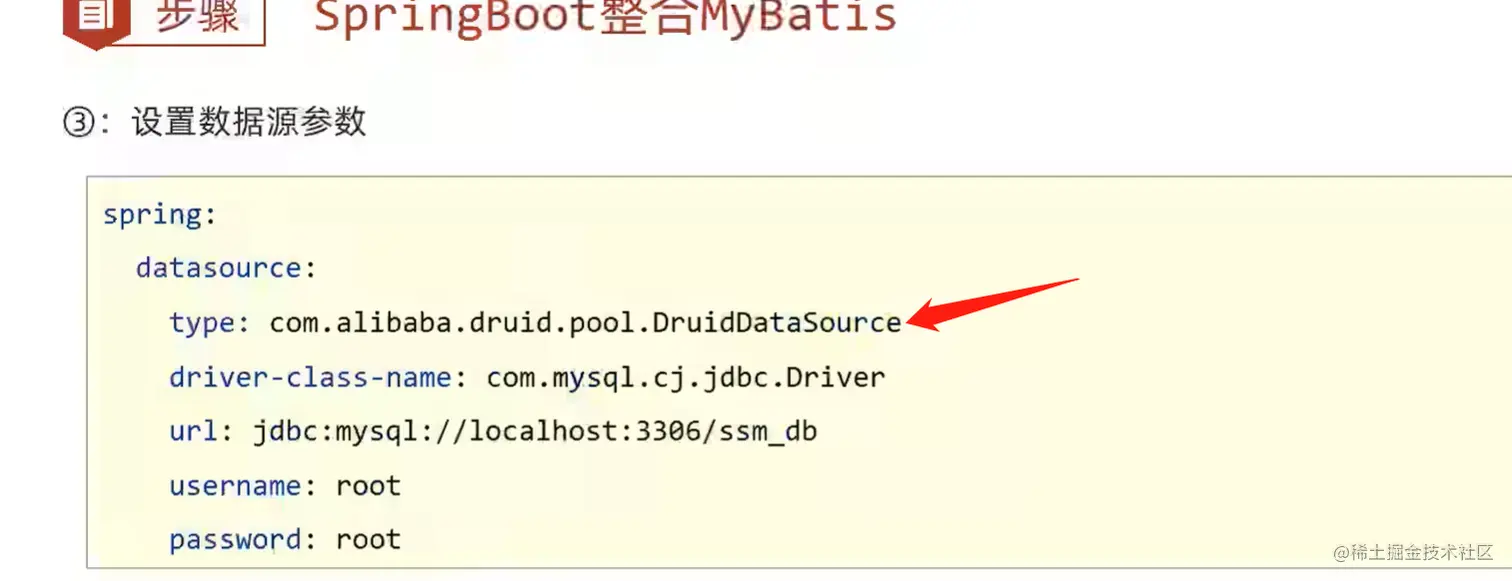
Task: Click the SpringBoot整合MyBatis heading
Action: (605, 18)
